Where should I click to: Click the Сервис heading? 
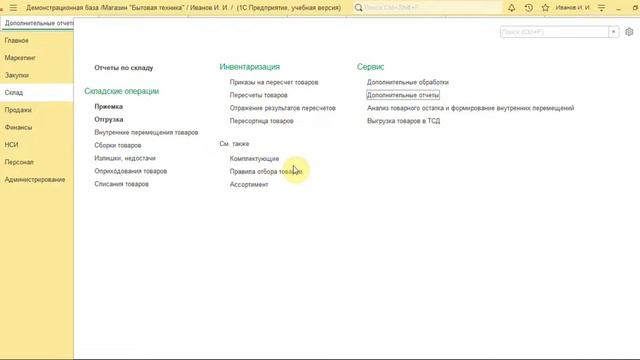tap(371, 67)
